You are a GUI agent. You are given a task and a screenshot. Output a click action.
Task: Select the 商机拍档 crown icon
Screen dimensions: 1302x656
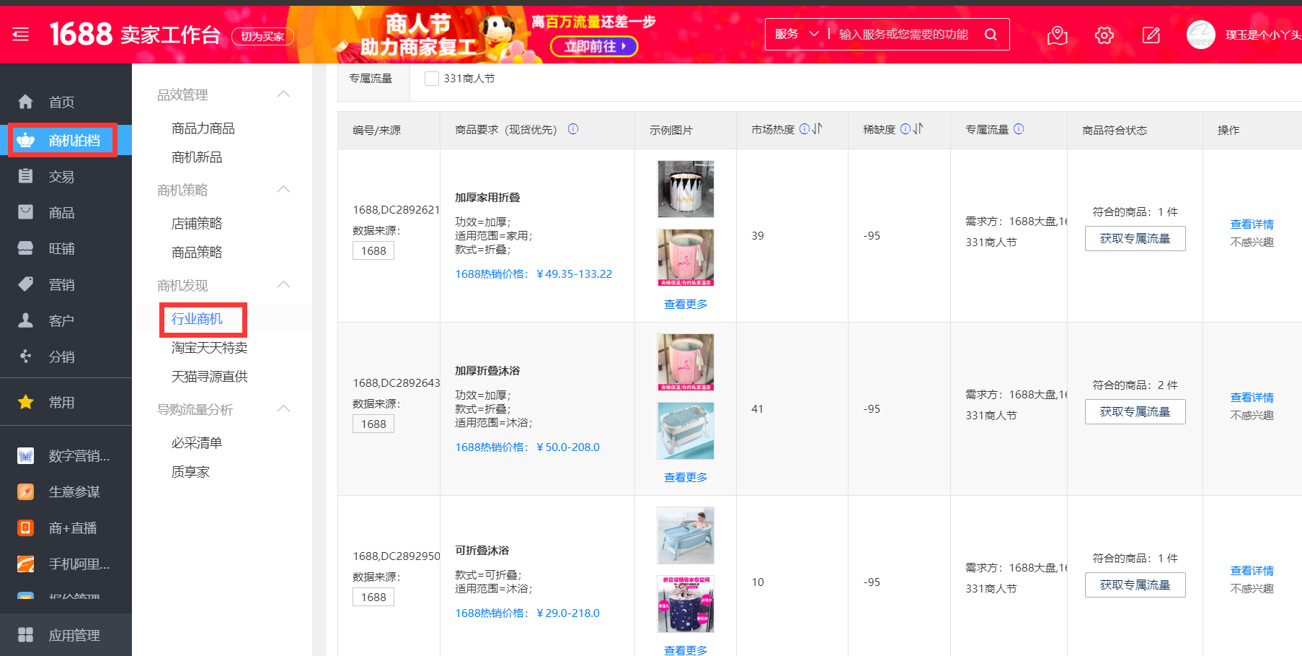26,140
